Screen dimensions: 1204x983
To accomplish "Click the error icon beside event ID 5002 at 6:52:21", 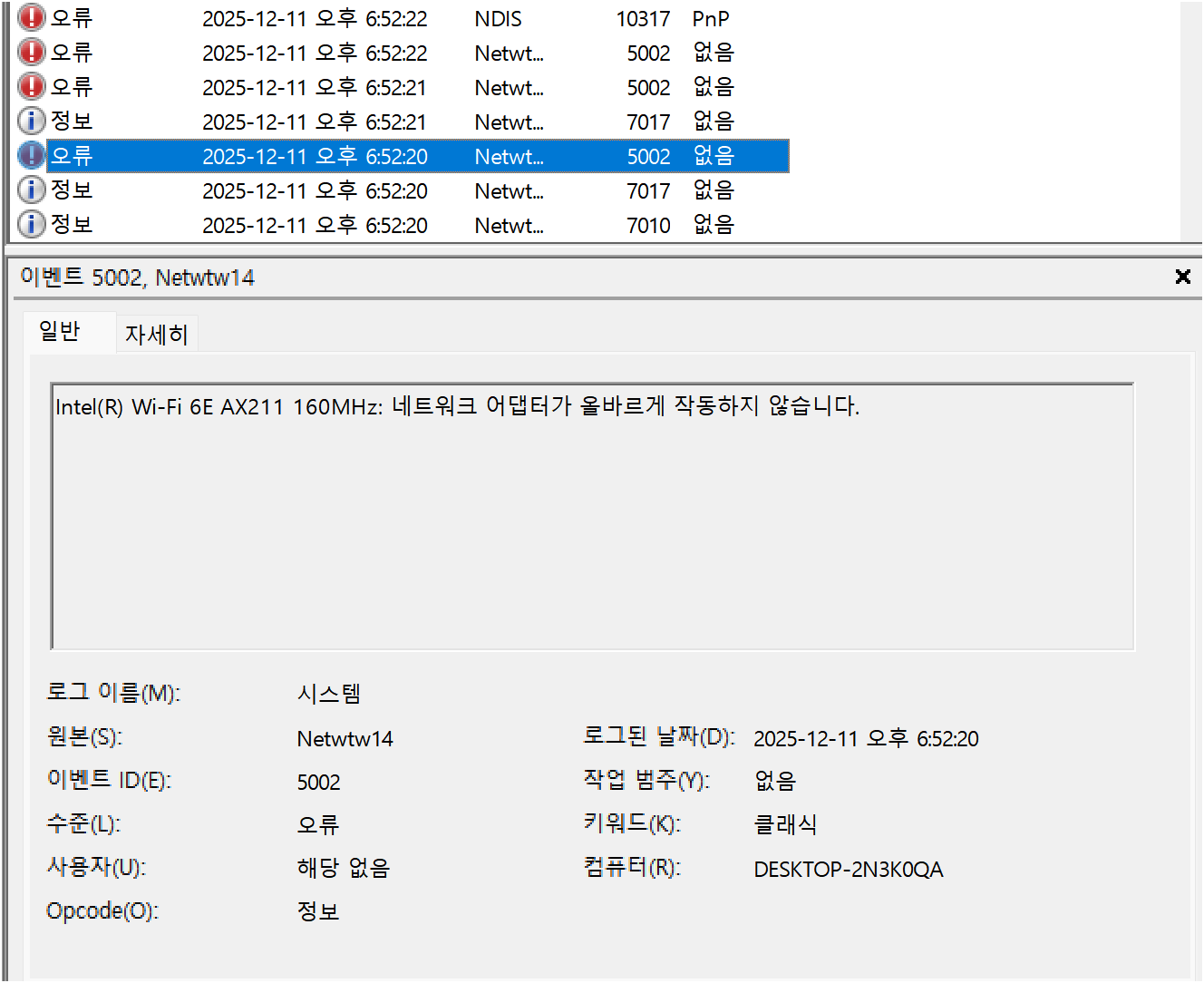I will tap(31, 86).
